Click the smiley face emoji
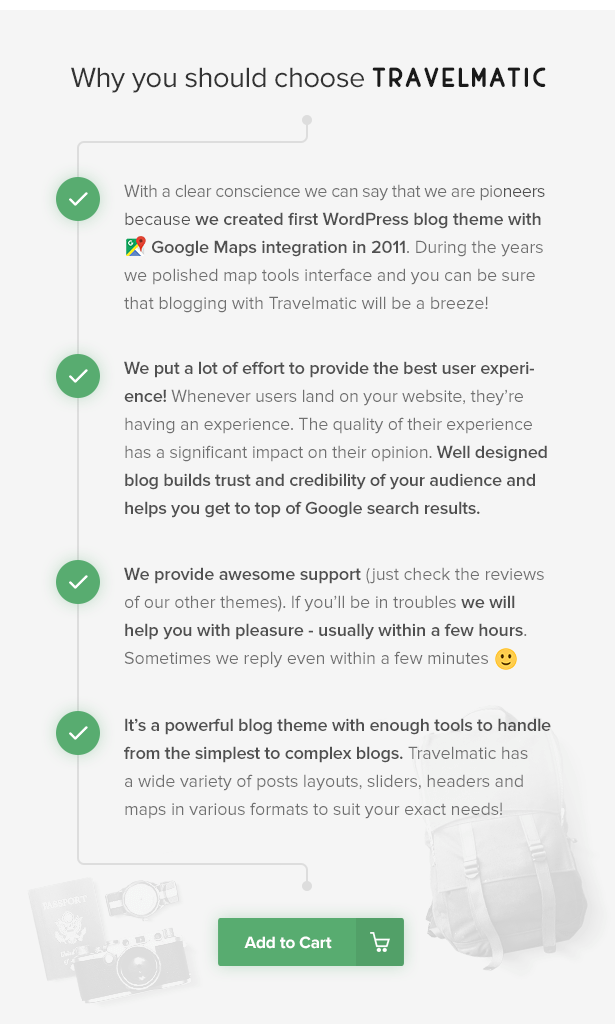 (506, 659)
